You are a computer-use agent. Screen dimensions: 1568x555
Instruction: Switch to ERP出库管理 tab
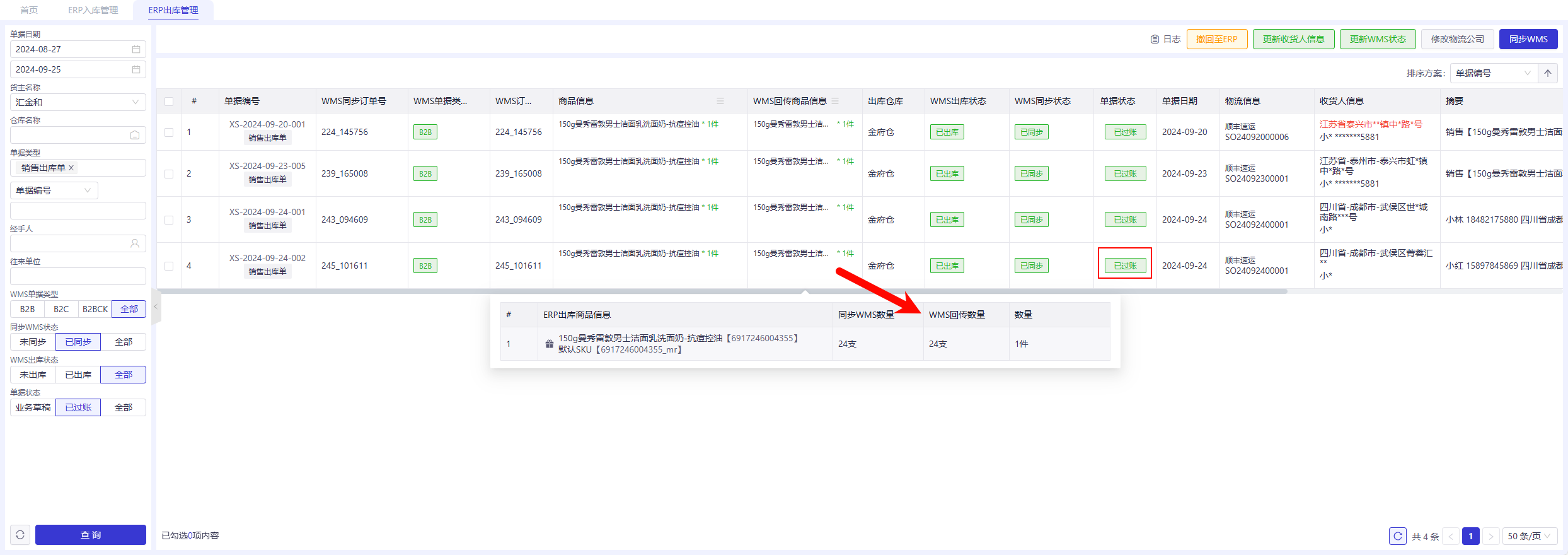coord(173,10)
